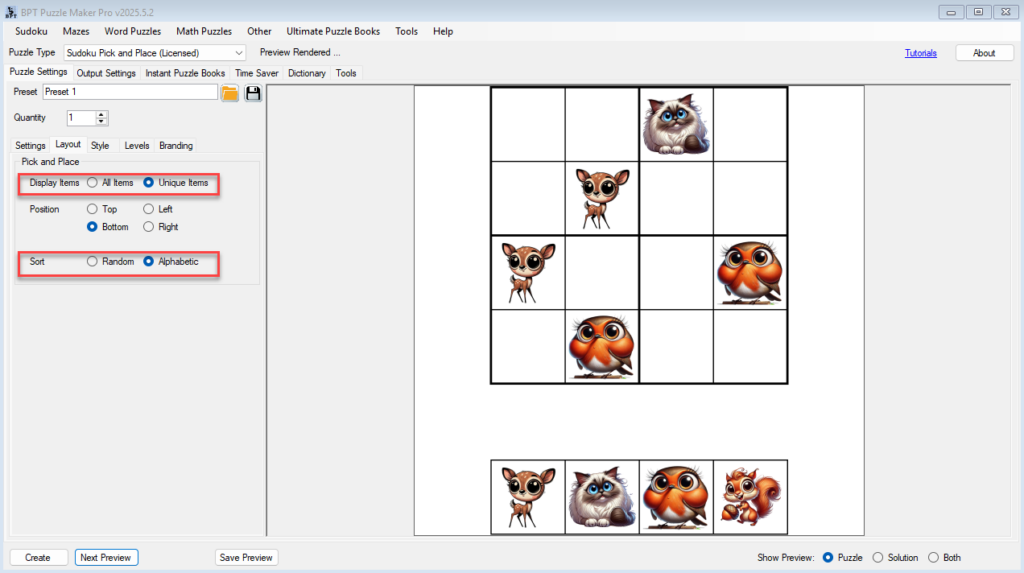Choose the Top position radio button
This screenshot has height=573, width=1024.
(93, 209)
